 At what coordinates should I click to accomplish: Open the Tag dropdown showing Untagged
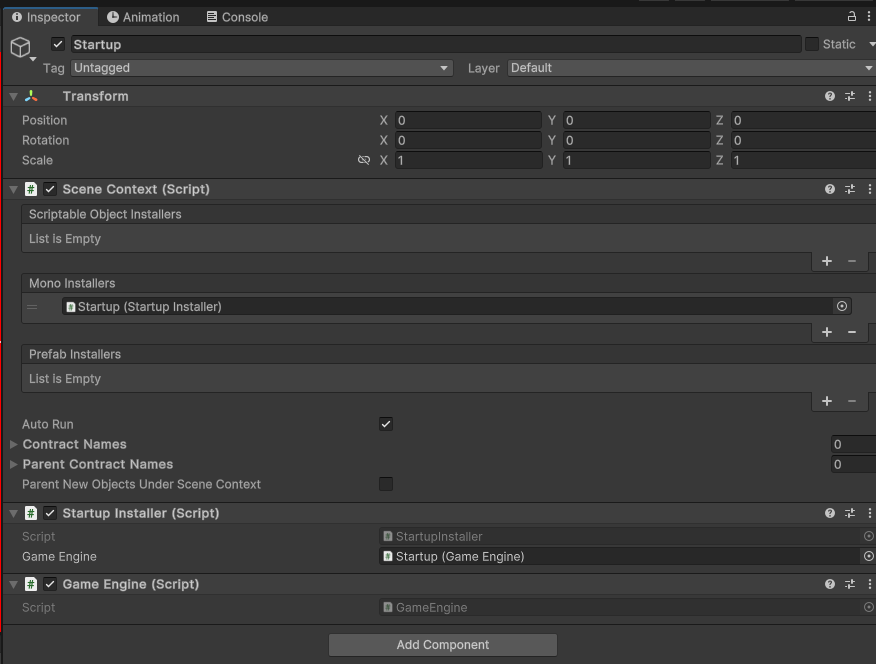pyautogui.click(x=261, y=68)
